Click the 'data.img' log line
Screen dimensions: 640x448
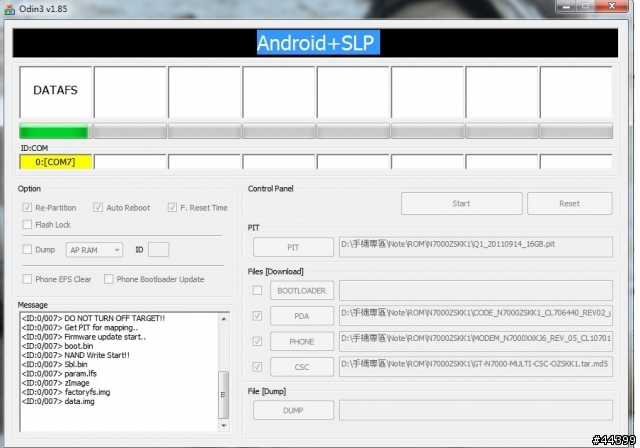tap(58, 401)
